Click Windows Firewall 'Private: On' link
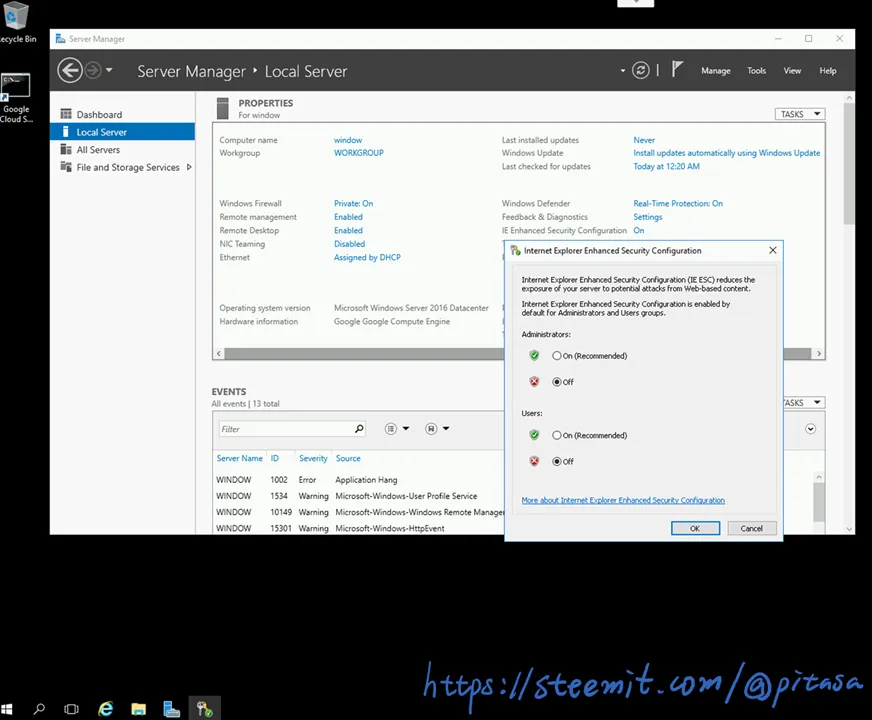The height and width of the screenshot is (720, 872). click(x=353, y=203)
